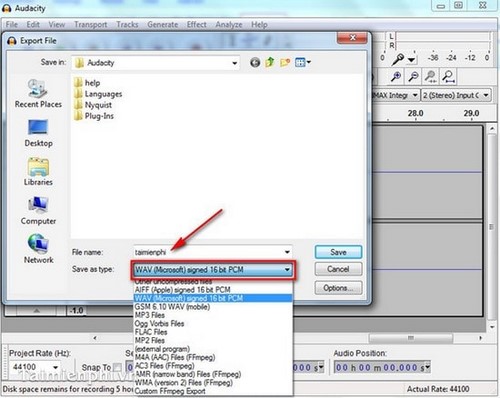Screen dimensions: 500x398
Task: Choose Ogg Vorbis Files format
Action: [213, 323]
